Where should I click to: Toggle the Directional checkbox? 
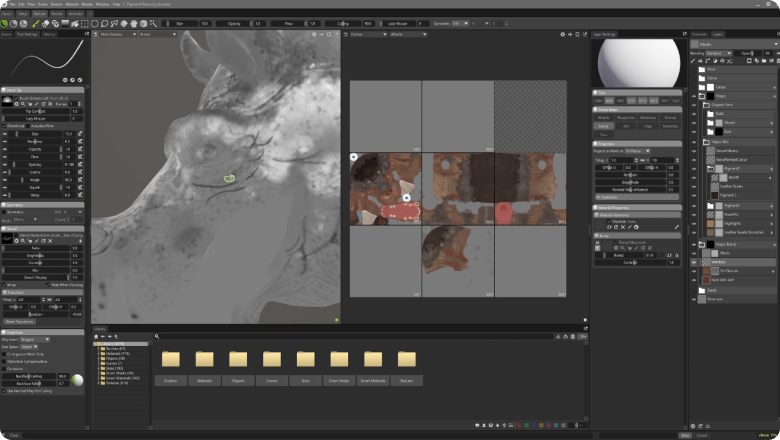5,126
